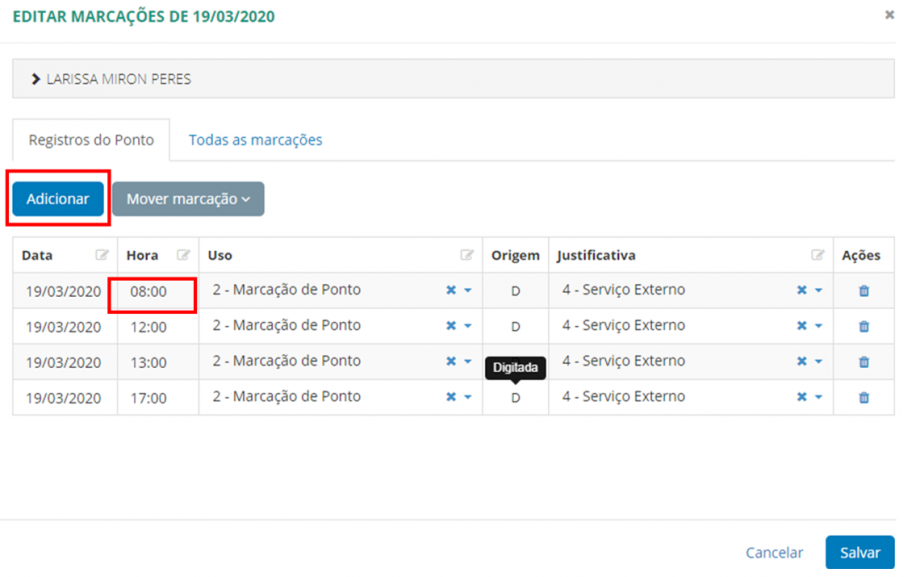
Task: Clear Justificativa in the 13:00 row
Action: (801, 361)
